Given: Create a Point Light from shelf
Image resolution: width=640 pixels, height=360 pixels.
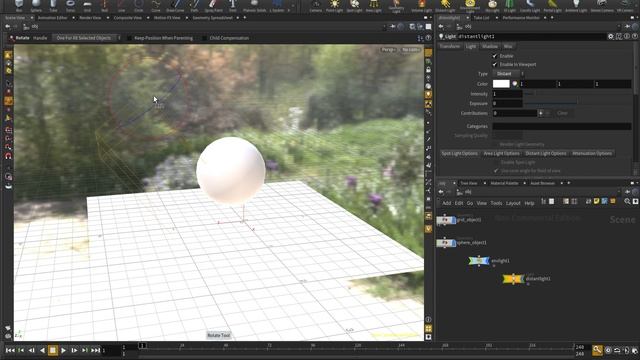Looking at the screenshot, I should [334, 6].
